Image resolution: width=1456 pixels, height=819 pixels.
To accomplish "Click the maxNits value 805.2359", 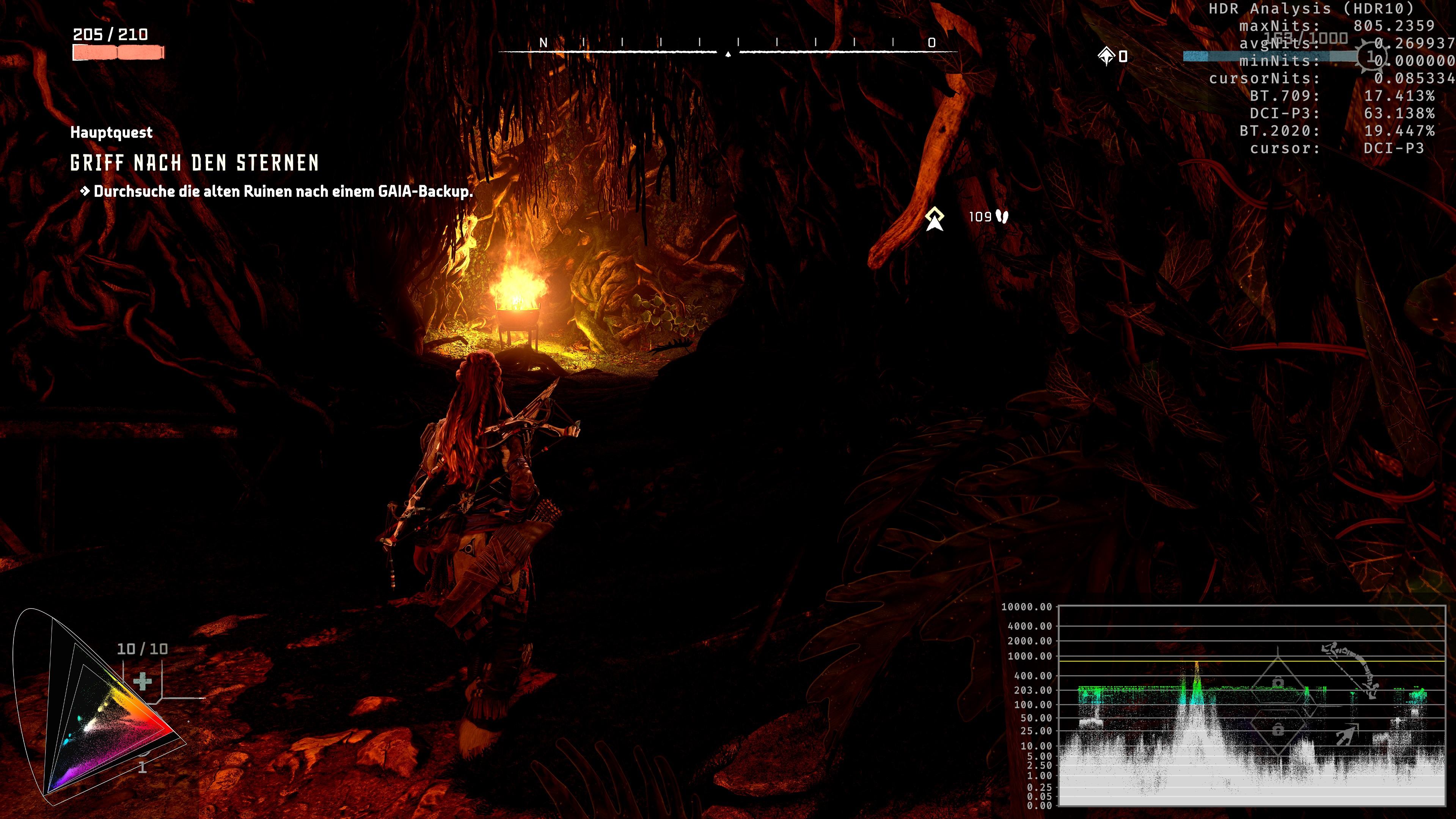I will coord(1394,26).
